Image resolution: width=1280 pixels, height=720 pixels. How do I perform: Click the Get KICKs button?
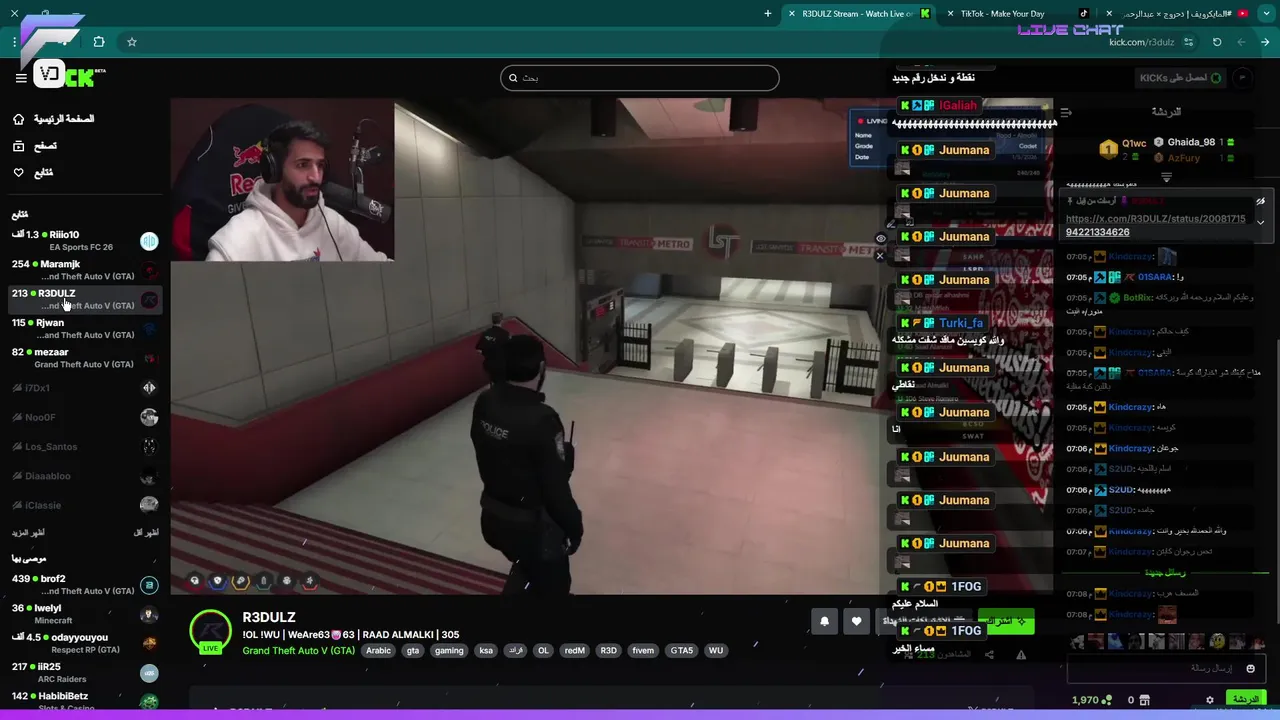pyautogui.click(x=1181, y=78)
